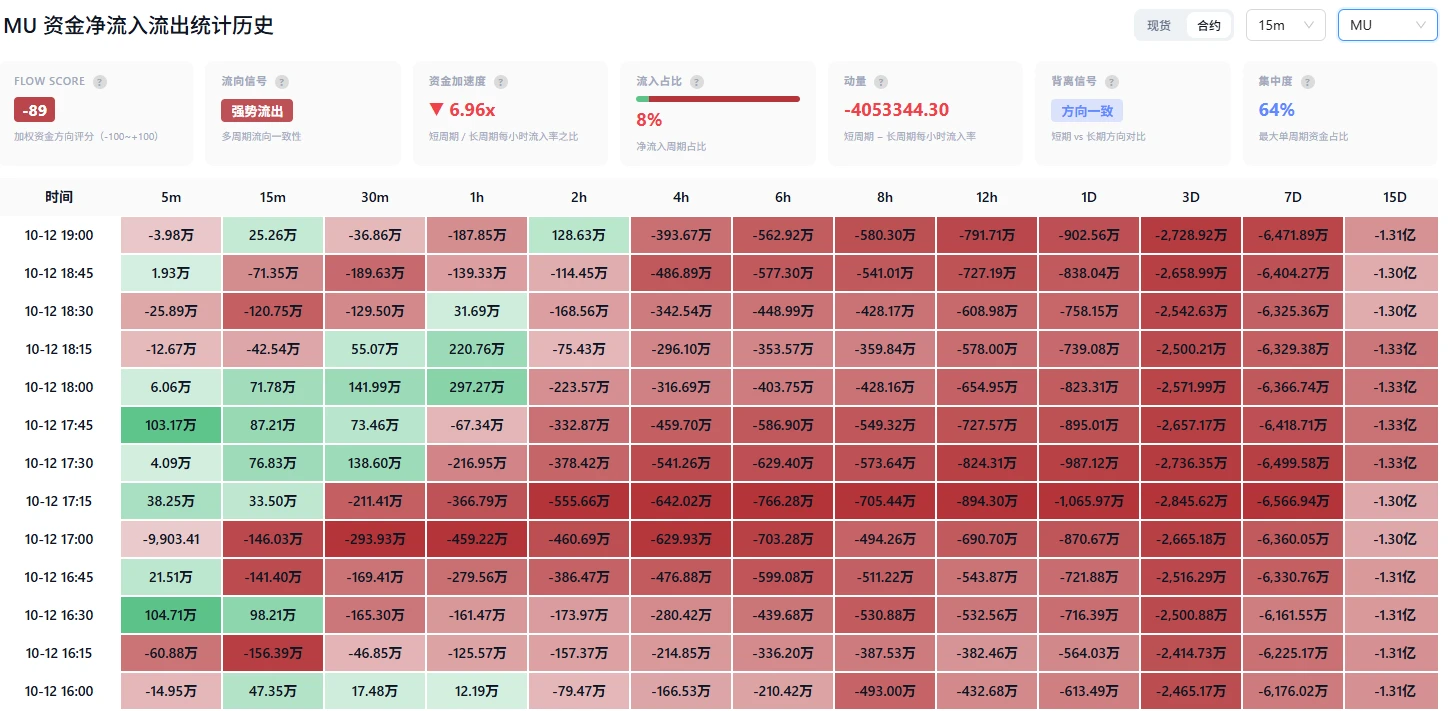Click the 时间 column header
This screenshot has height=711, width=1456.
point(59,197)
